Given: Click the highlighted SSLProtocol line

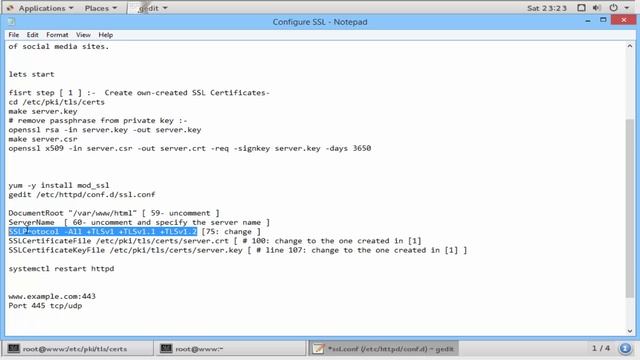Looking at the screenshot, I should click(x=103, y=232).
